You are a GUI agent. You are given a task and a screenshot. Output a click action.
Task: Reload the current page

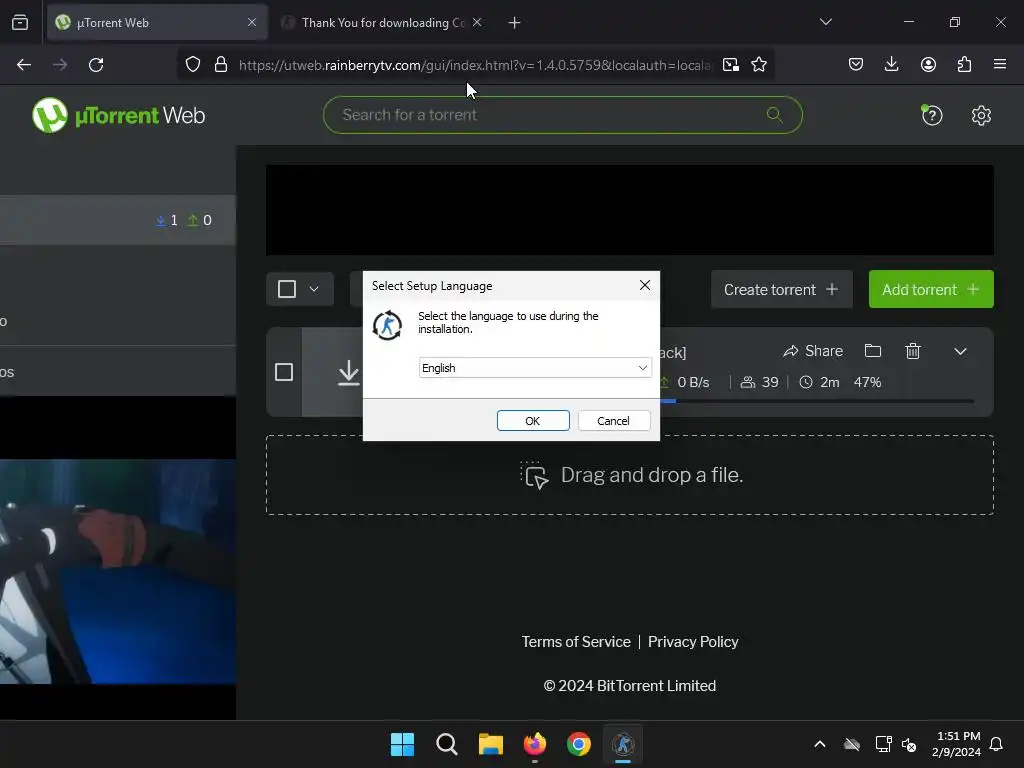pos(96,65)
